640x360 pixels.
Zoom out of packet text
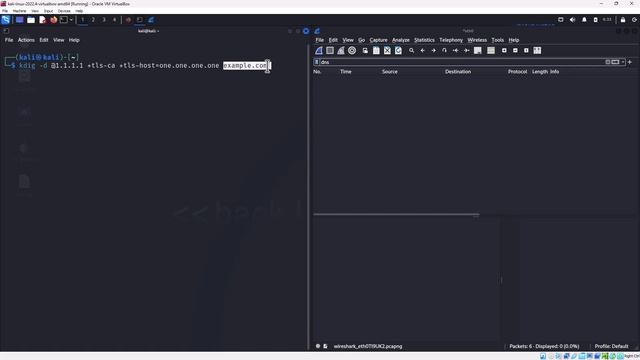tap(515, 51)
